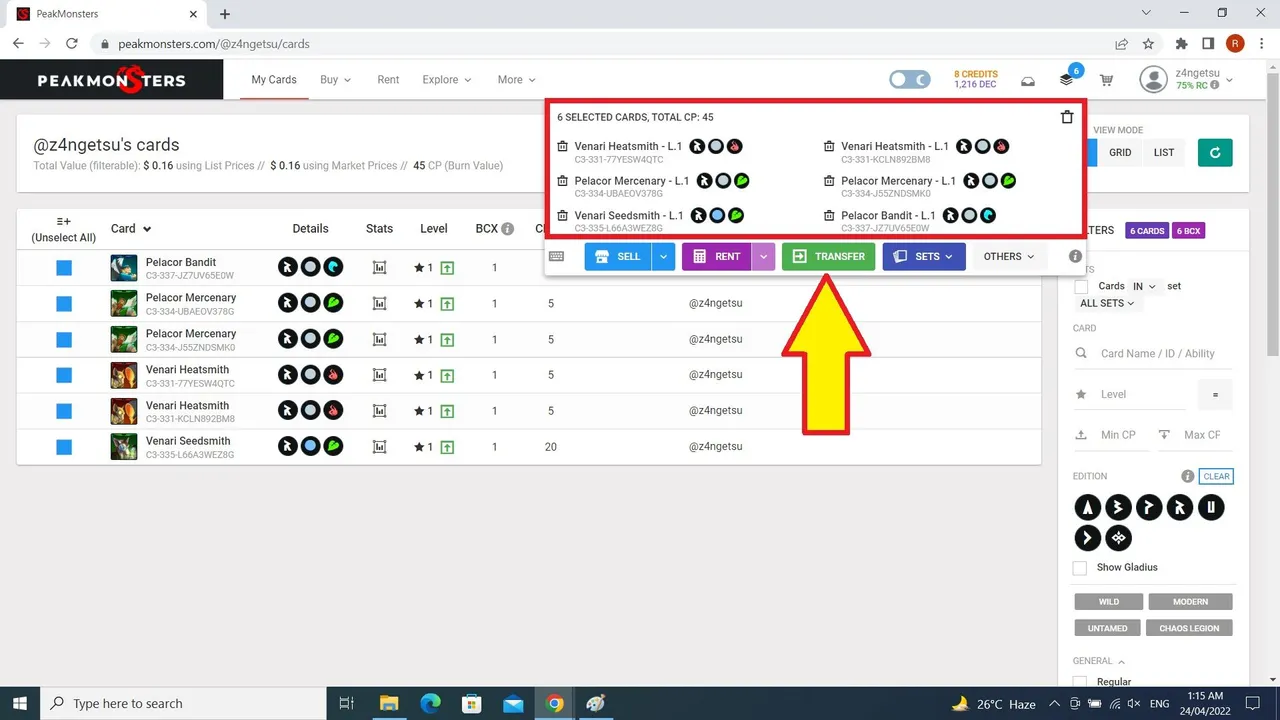1280x720 pixels.
Task: Filter by Reward edition icon
Action: (x=1180, y=508)
